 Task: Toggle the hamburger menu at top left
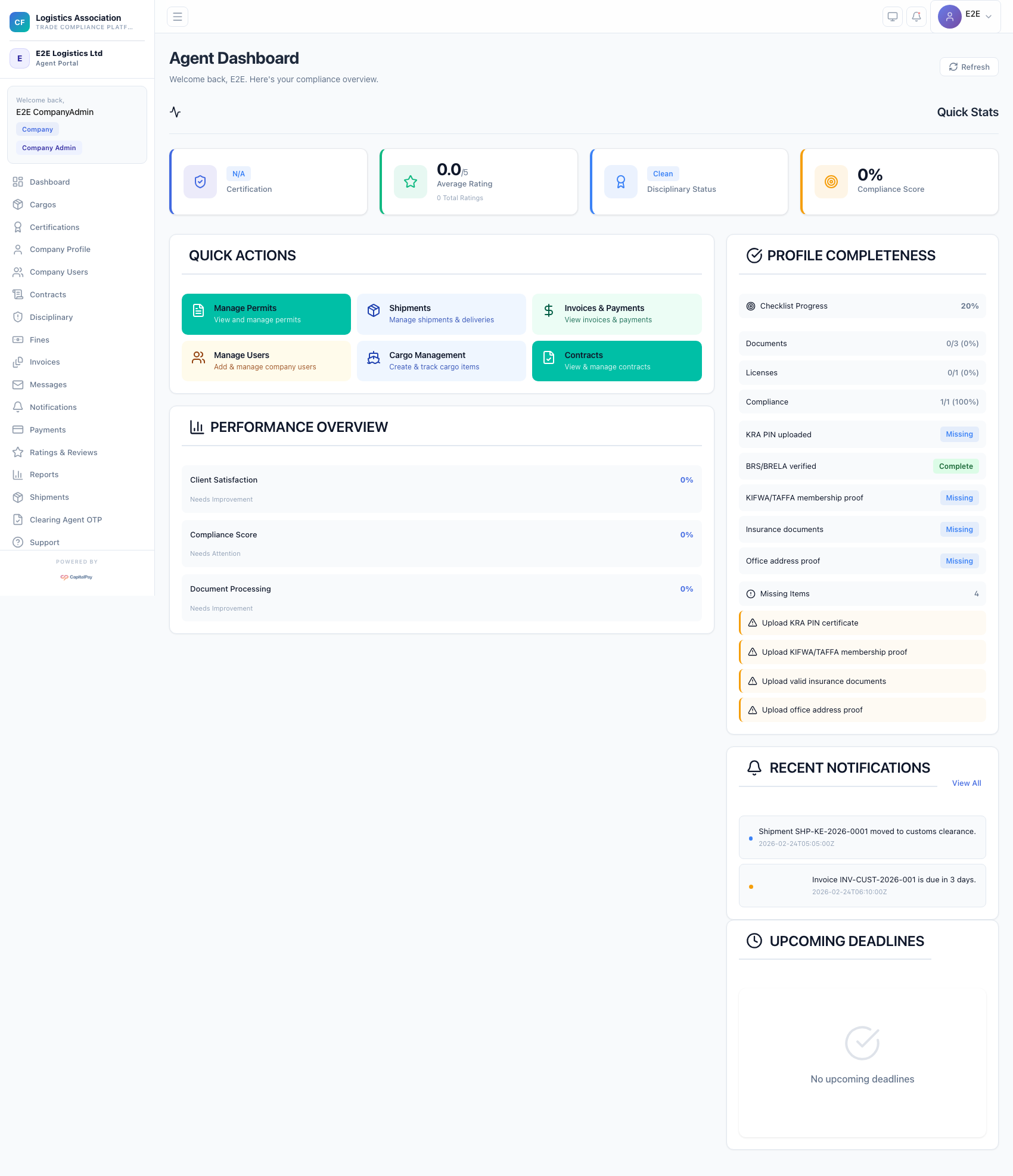tap(177, 16)
